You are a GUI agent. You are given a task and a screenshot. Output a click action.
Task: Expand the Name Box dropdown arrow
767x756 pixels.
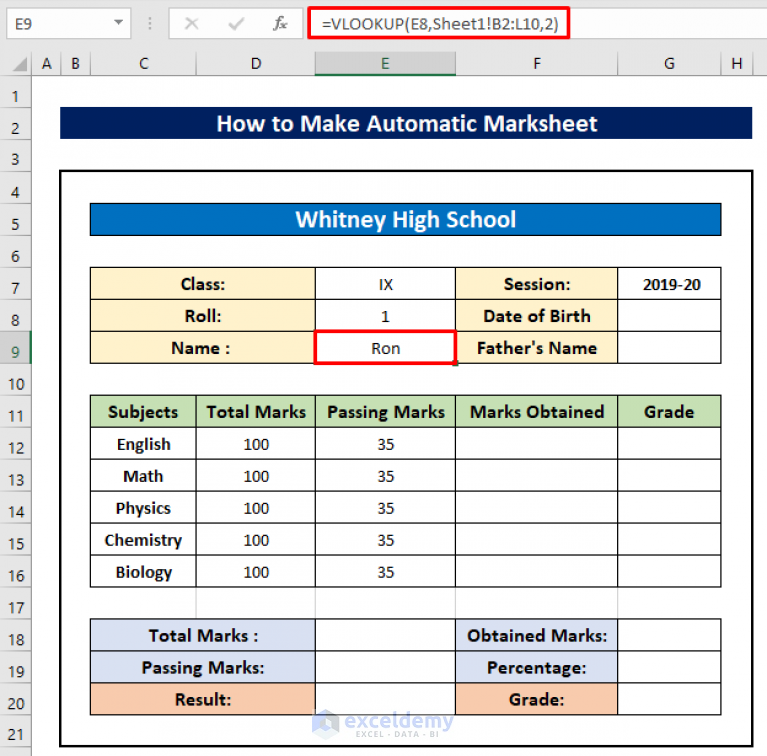click(118, 22)
